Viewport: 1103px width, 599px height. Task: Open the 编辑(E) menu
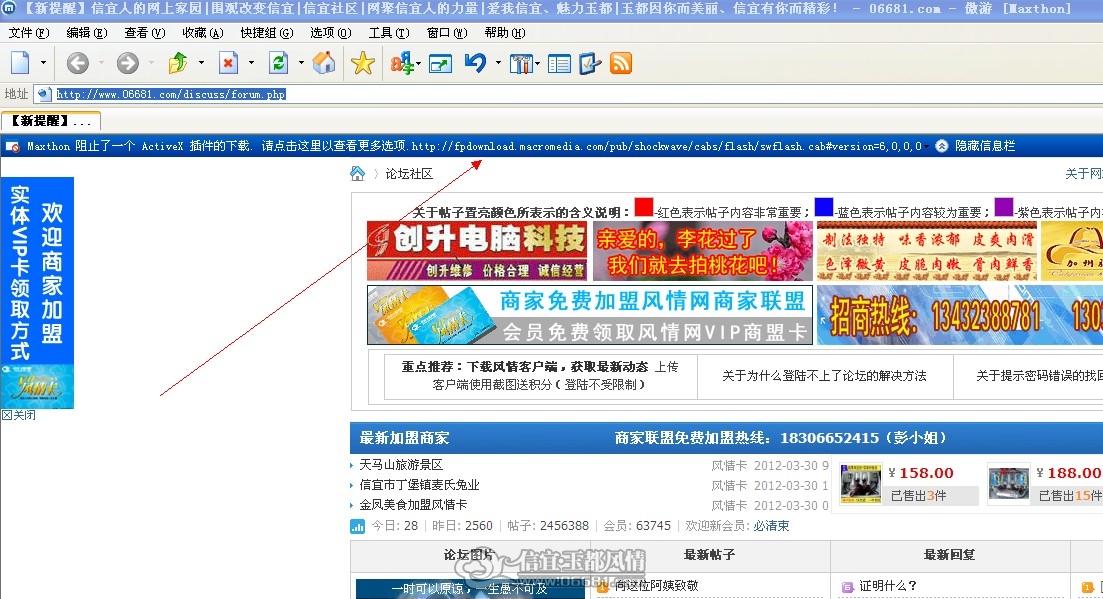tap(87, 33)
